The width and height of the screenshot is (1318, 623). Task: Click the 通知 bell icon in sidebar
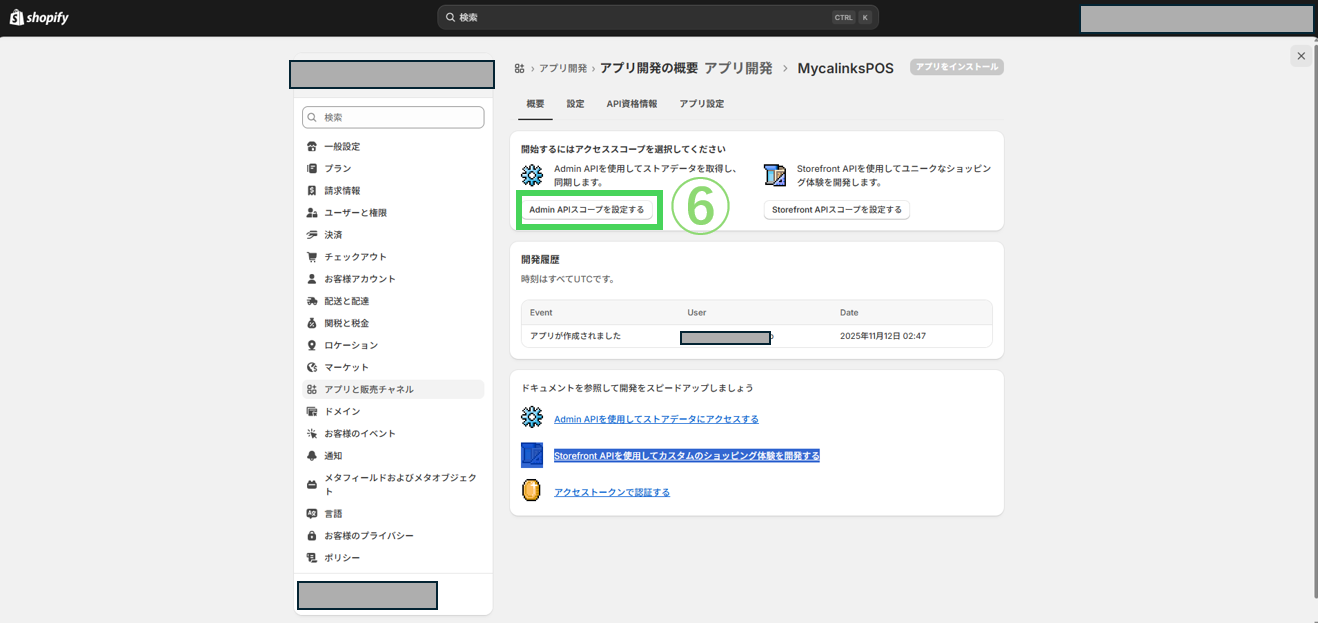[312, 456]
